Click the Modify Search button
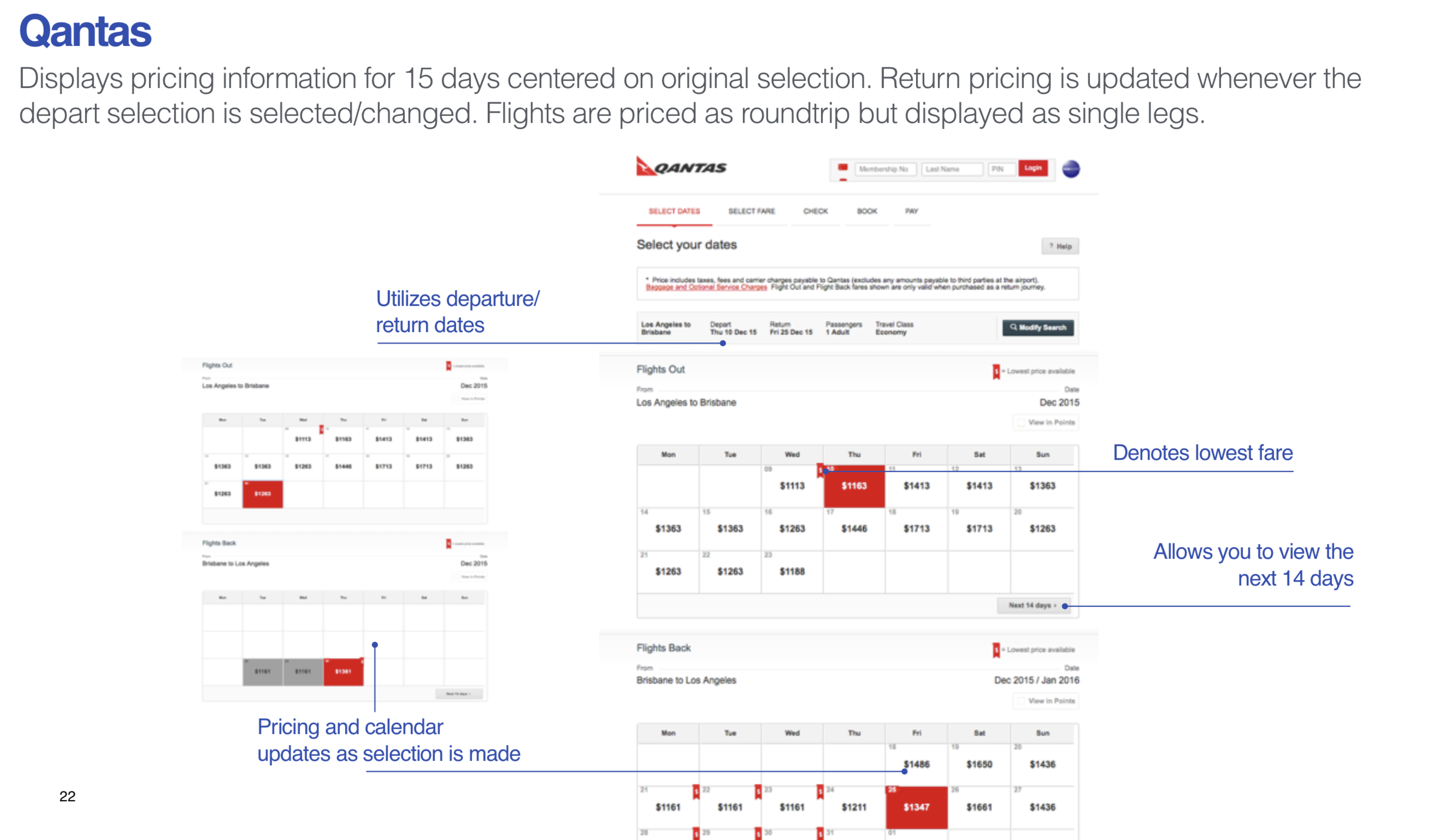This screenshot has width=1450, height=840. pyautogui.click(x=1038, y=327)
